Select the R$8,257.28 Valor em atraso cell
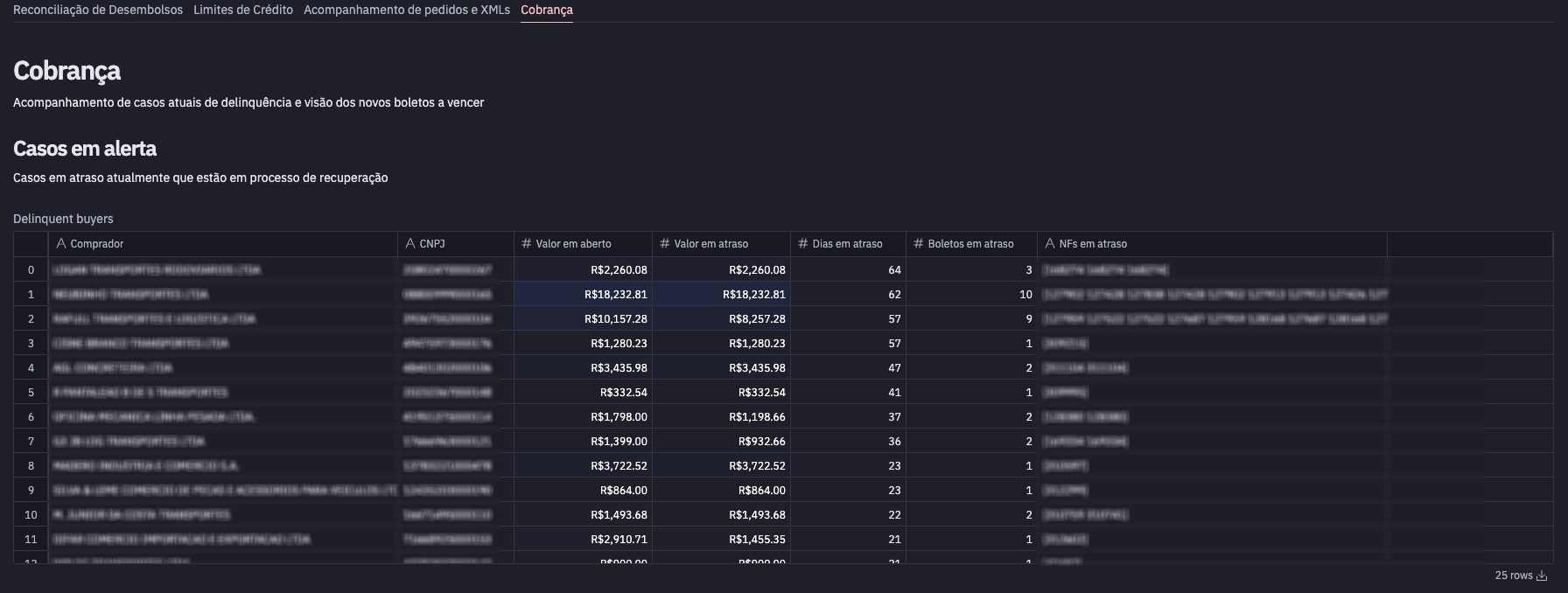Viewport: 1568px width, 593px height. [721, 319]
